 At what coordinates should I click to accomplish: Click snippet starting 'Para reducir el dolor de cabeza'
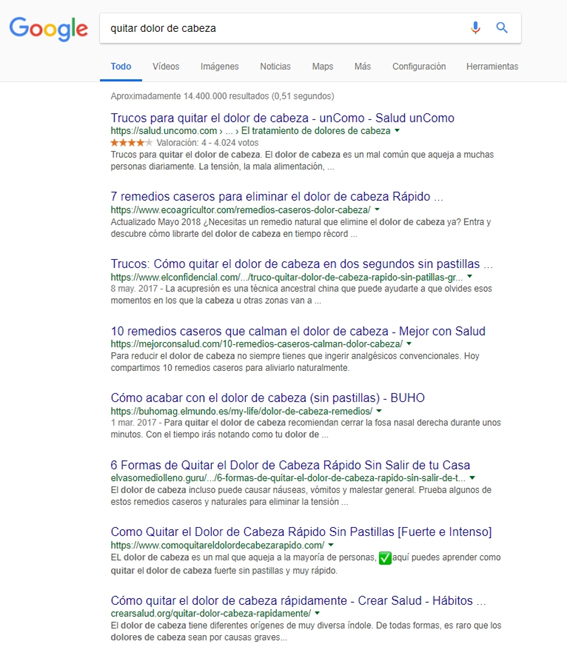tap(295, 362)
